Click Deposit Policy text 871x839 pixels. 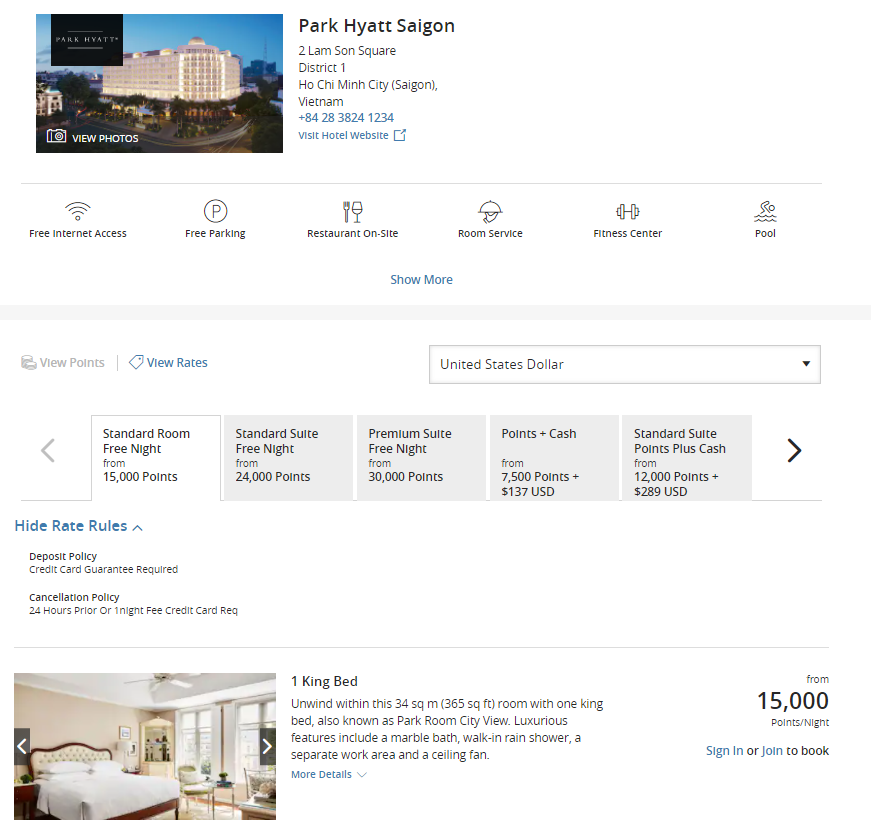tap(63, 556)
